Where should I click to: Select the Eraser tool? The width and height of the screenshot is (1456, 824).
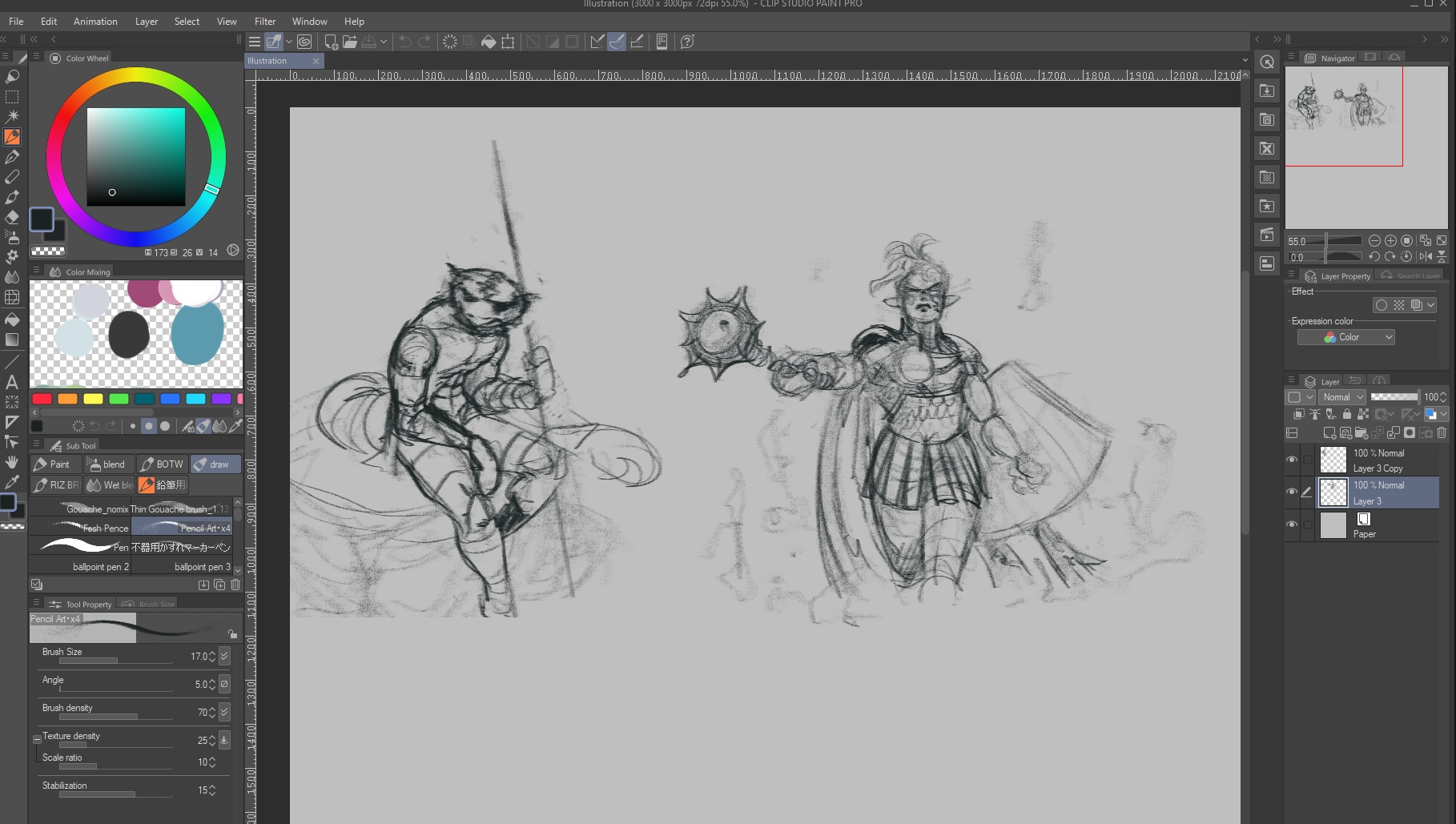[12, 217]
